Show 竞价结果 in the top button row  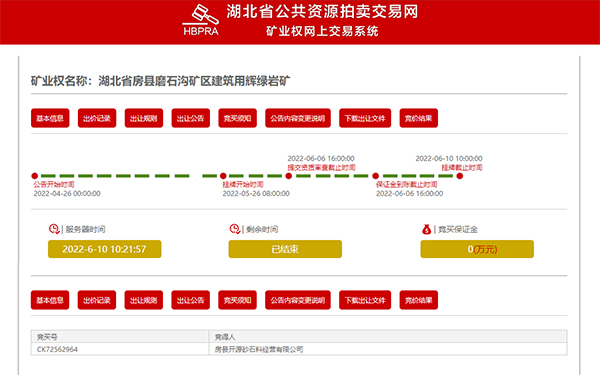[x=419, y=118]
